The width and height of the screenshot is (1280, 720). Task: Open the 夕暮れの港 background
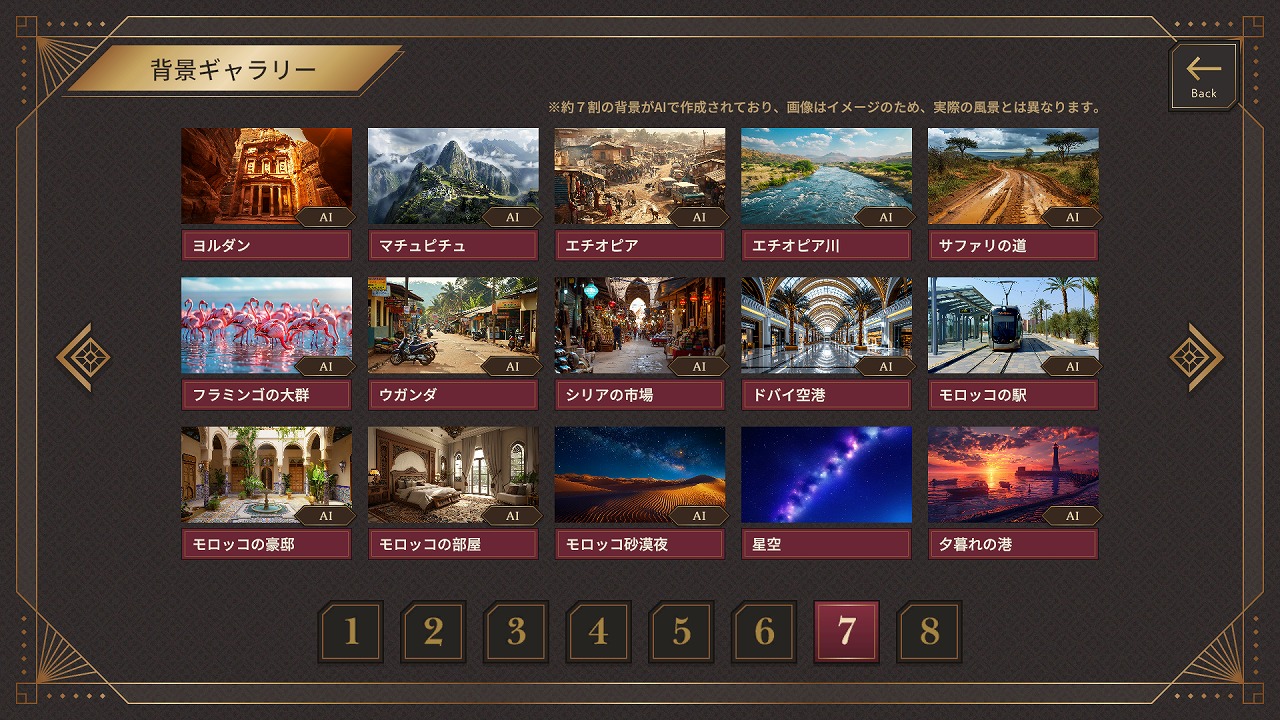pyautogui.click(x=1013, y=475)
